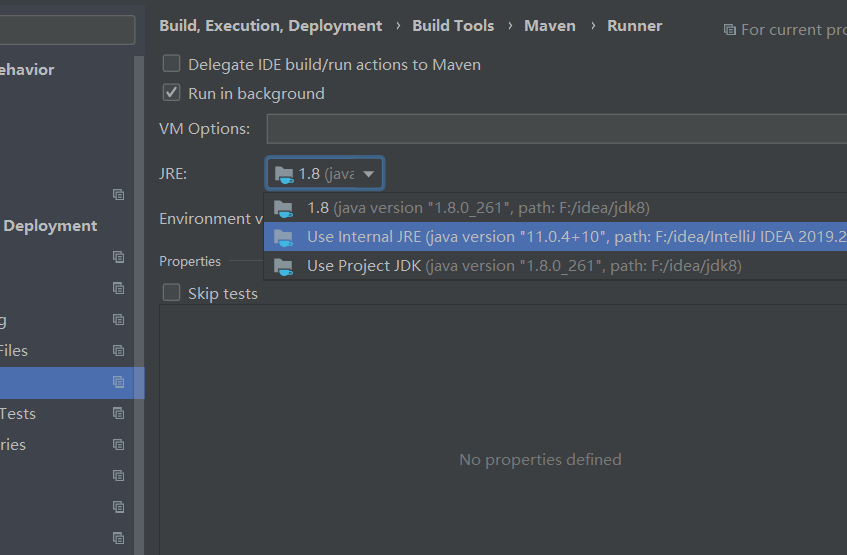This screenshot has width=847, height=555.
Task: Open the JRE dropdown combo box
Action: coord(325,173)
